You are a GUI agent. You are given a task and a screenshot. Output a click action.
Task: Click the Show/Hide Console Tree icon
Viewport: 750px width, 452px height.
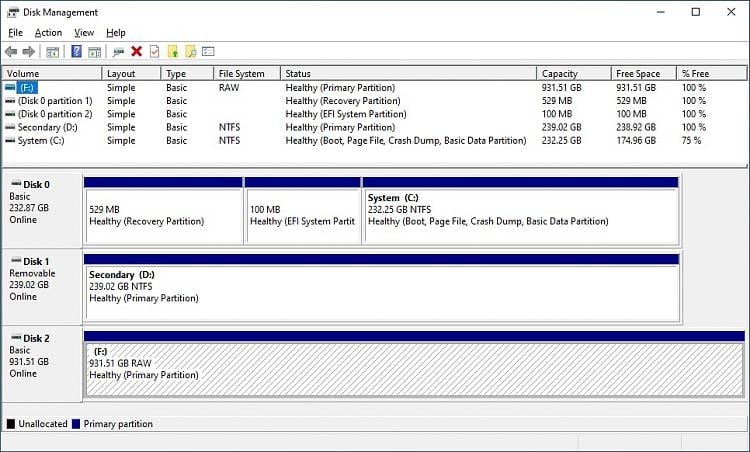(x=53, y=51)
